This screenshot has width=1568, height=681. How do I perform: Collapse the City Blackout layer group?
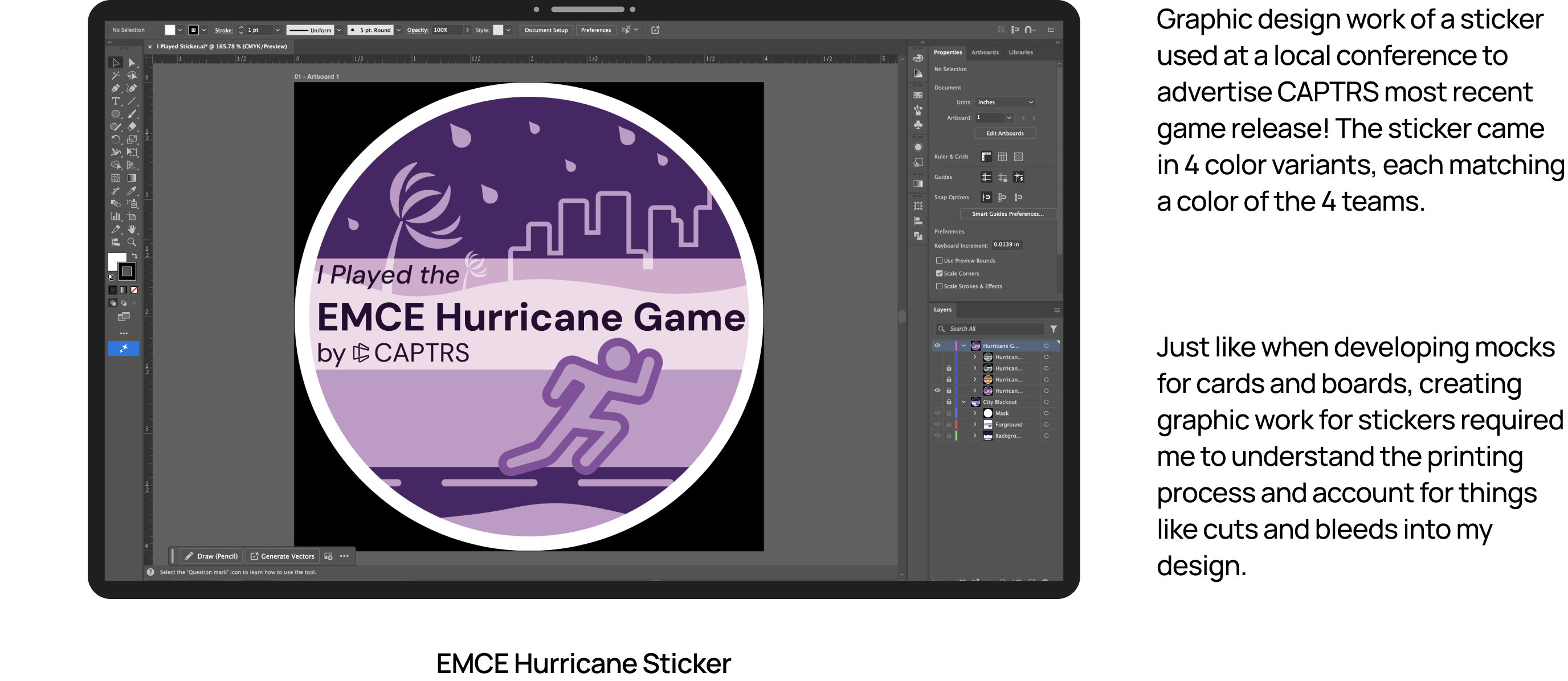[963, 402]
